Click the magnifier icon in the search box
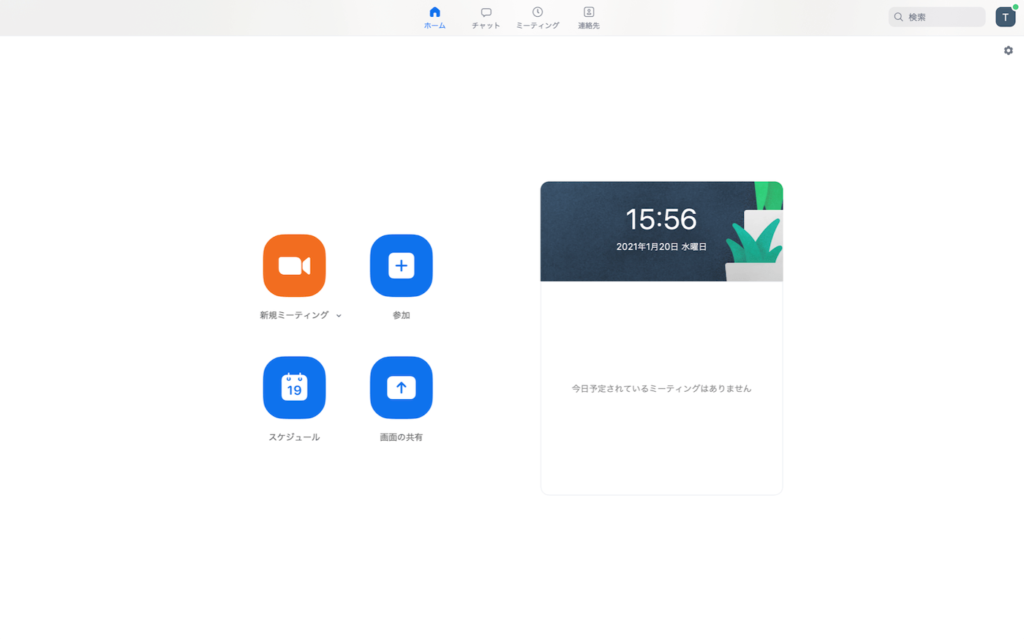Image resolution: width=1024 pixels, height=639 pixels. (x=899, y=17)
